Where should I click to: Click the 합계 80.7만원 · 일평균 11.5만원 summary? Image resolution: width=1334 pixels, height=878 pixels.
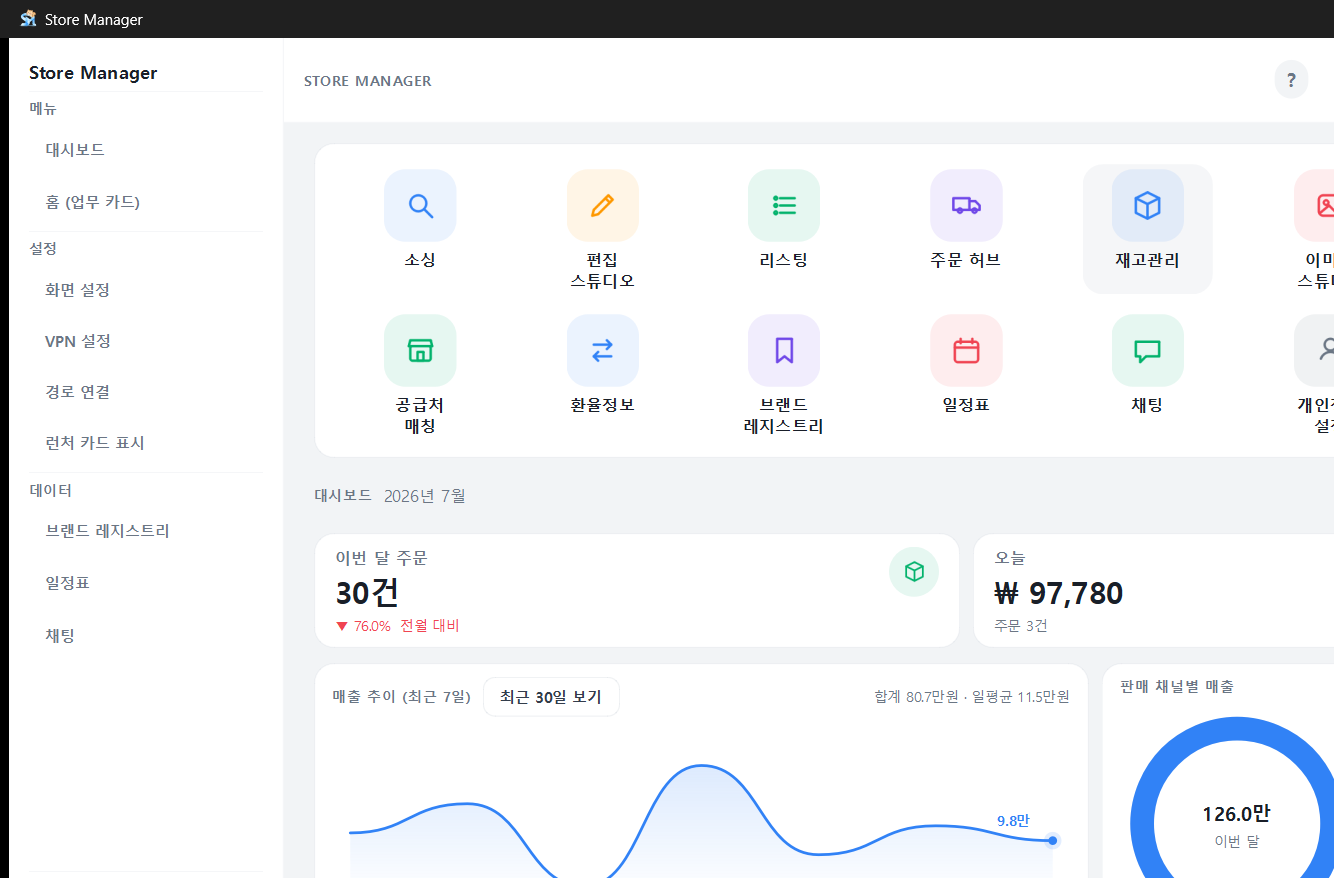[971, 697]
